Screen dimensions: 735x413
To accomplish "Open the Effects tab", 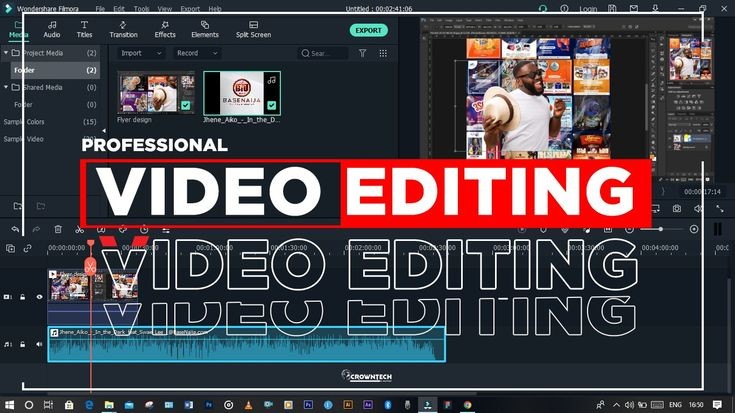I will (x=165, y=29).
